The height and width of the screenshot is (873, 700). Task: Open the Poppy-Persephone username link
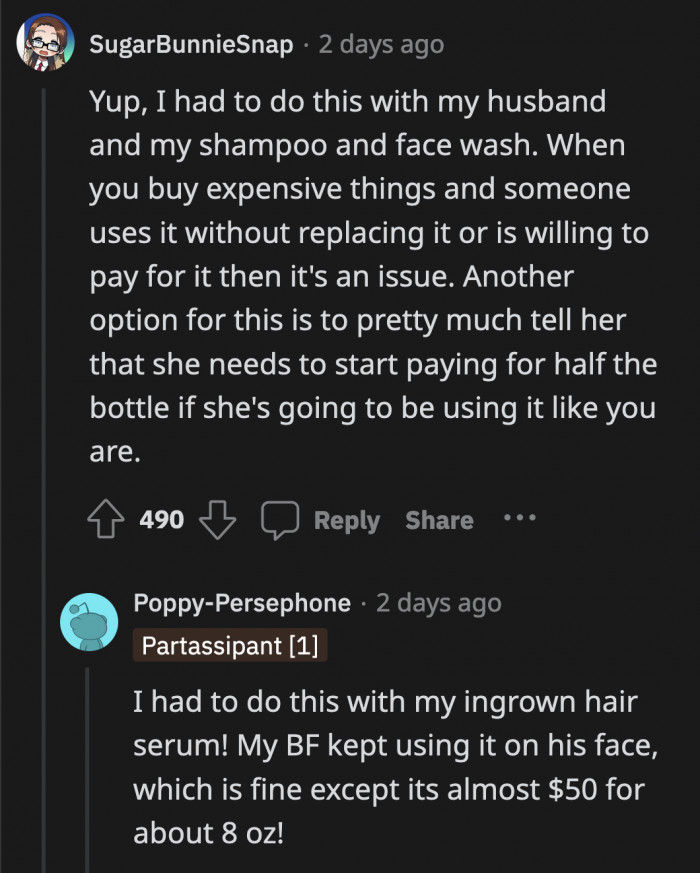(242, 603)
